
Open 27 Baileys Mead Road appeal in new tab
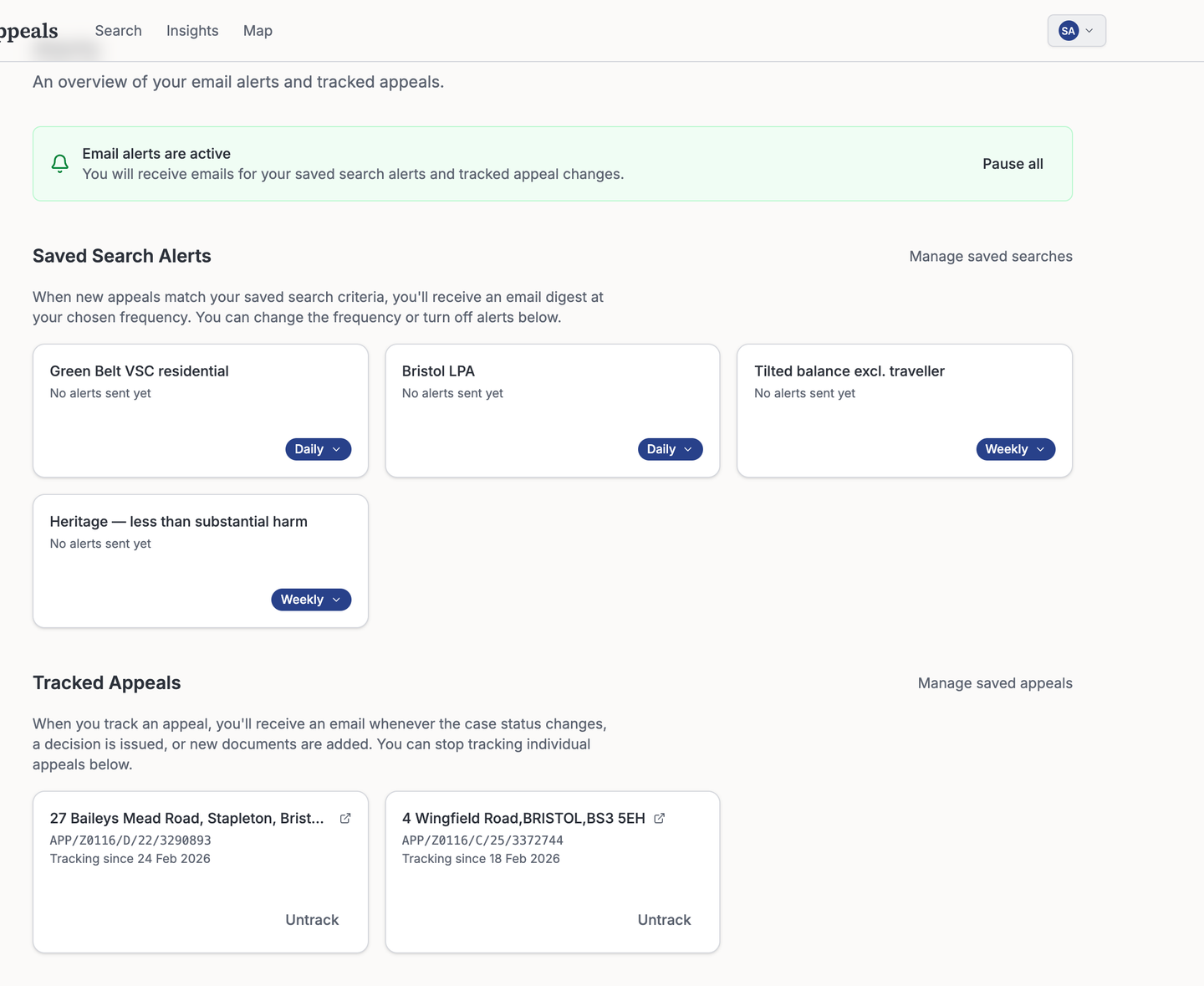[x=345, y=818]
